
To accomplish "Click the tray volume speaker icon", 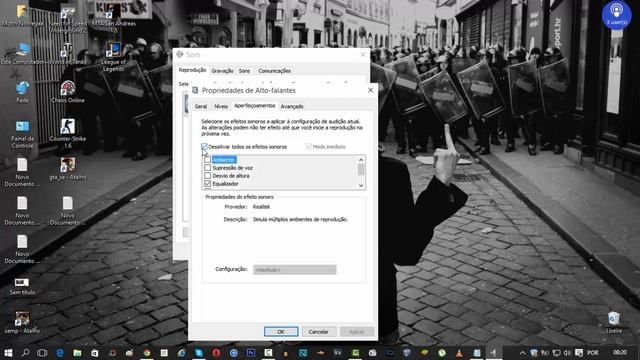I will coord(567,353).
